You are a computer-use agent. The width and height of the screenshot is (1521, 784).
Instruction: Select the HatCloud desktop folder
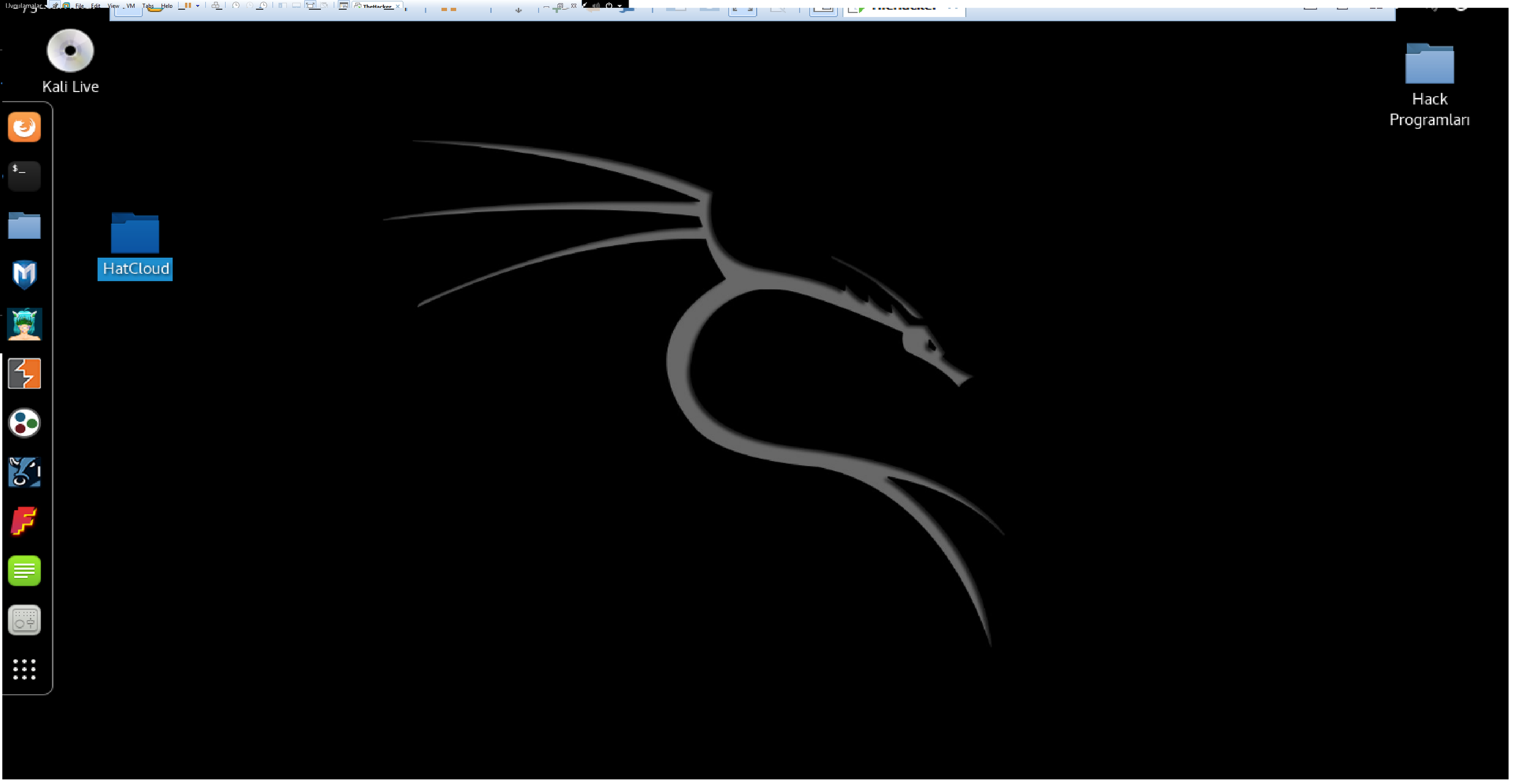(x=135, y=246)
